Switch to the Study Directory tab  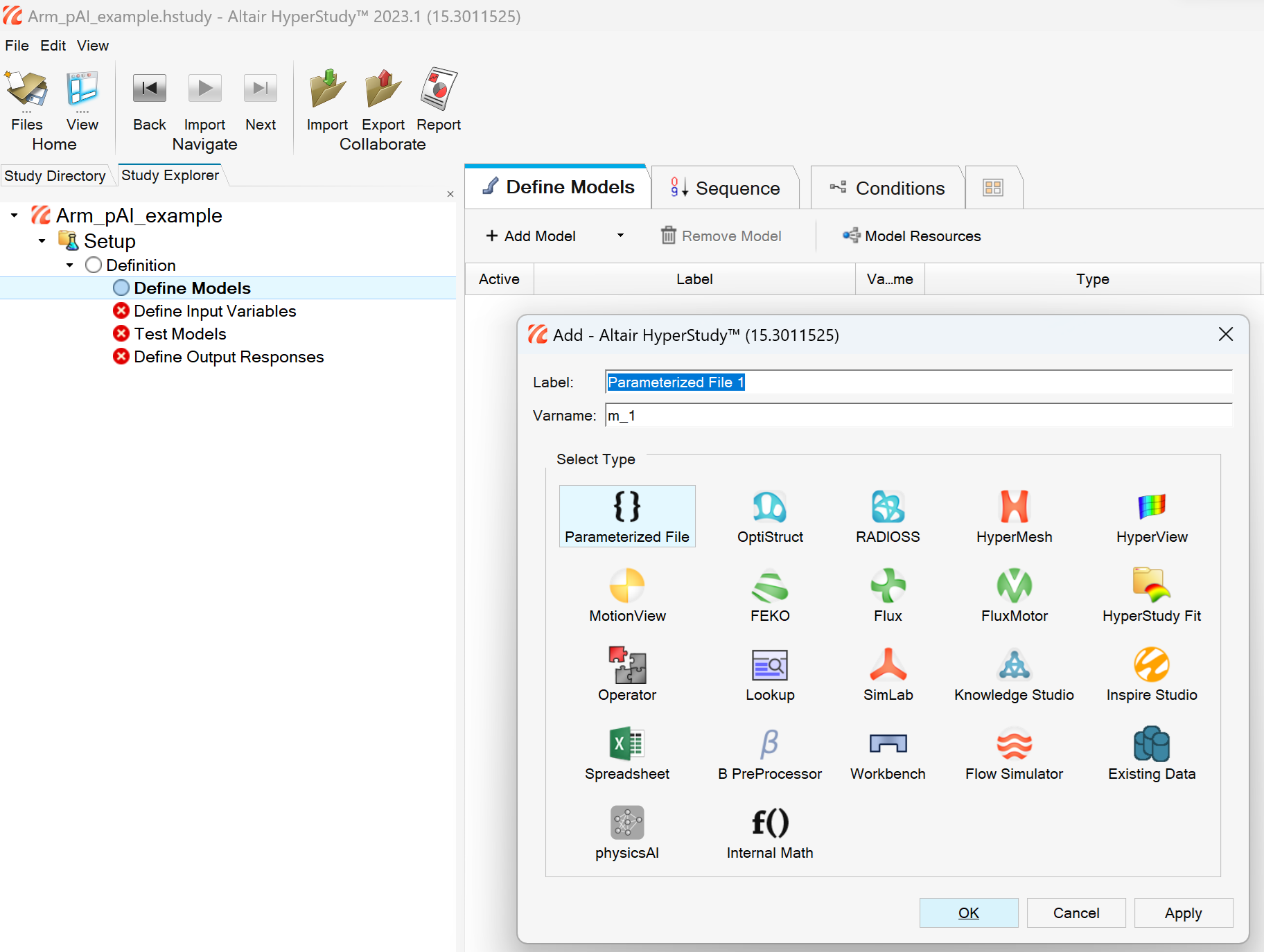[55, 176]
